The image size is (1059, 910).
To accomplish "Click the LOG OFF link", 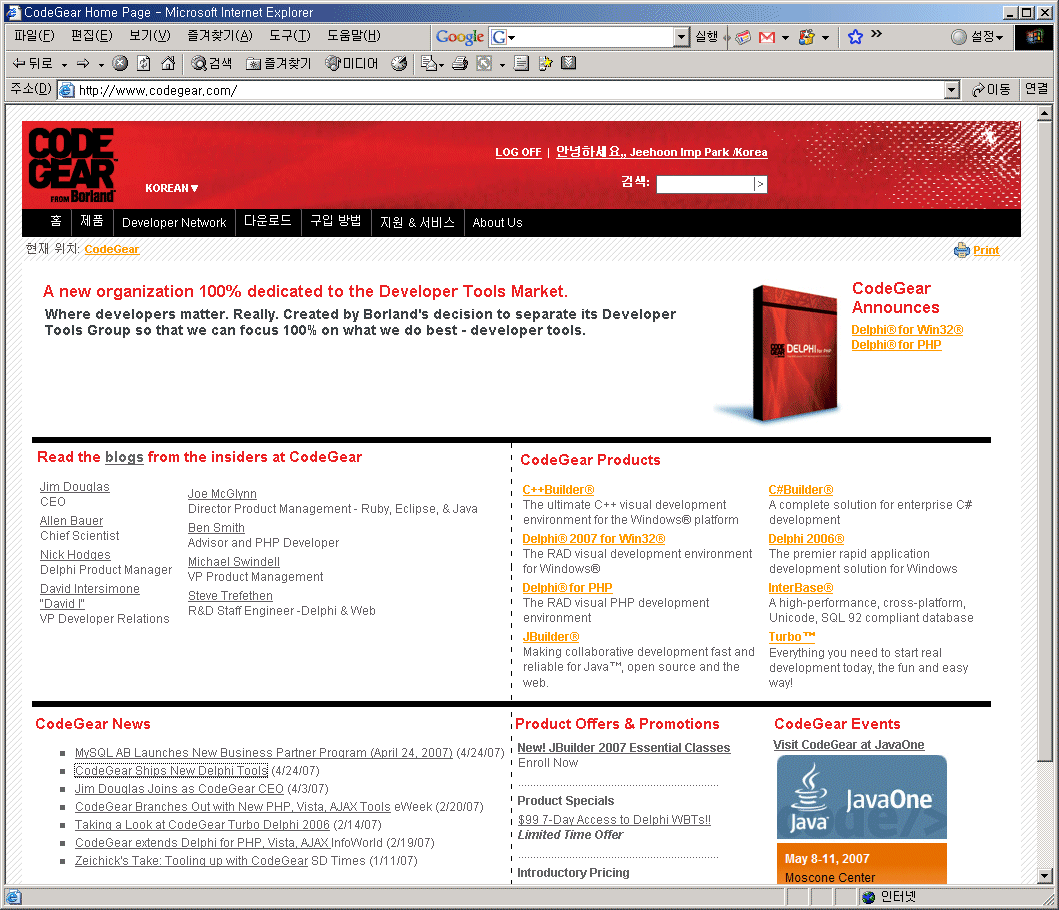I will 518,153.
